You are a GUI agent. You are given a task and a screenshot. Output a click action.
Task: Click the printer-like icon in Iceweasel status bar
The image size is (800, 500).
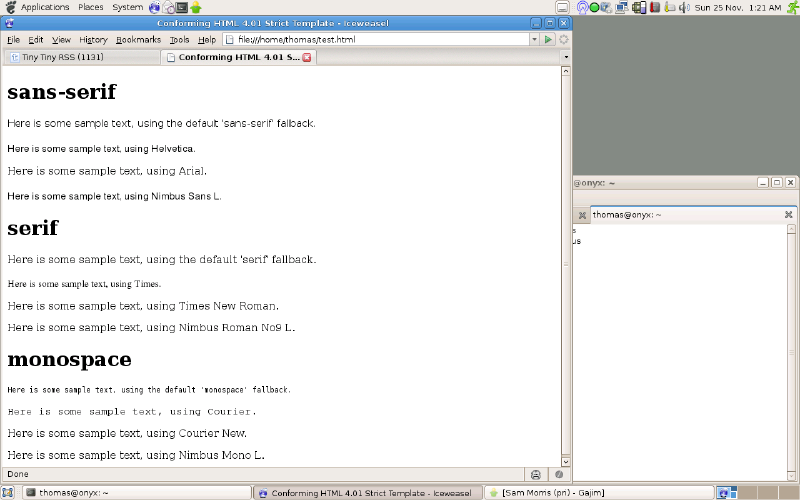[535, 474]
